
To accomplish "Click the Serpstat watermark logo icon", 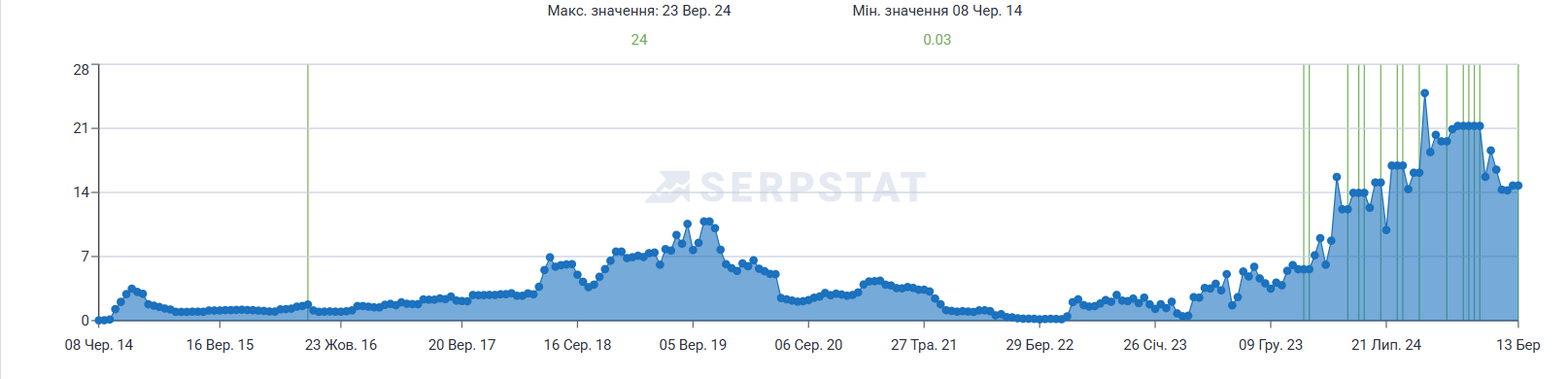I will tap(668, 187).
